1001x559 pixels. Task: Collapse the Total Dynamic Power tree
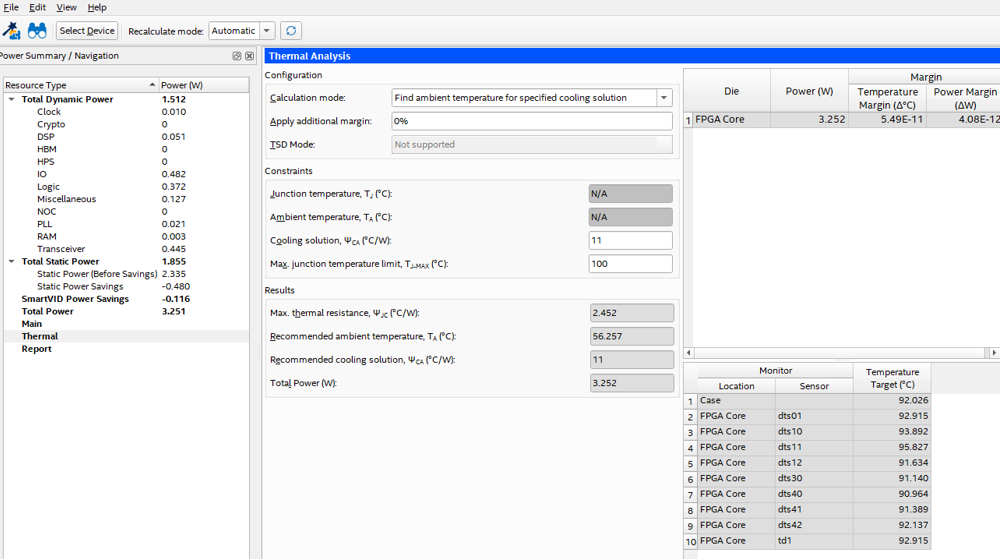tap(11, 100)
